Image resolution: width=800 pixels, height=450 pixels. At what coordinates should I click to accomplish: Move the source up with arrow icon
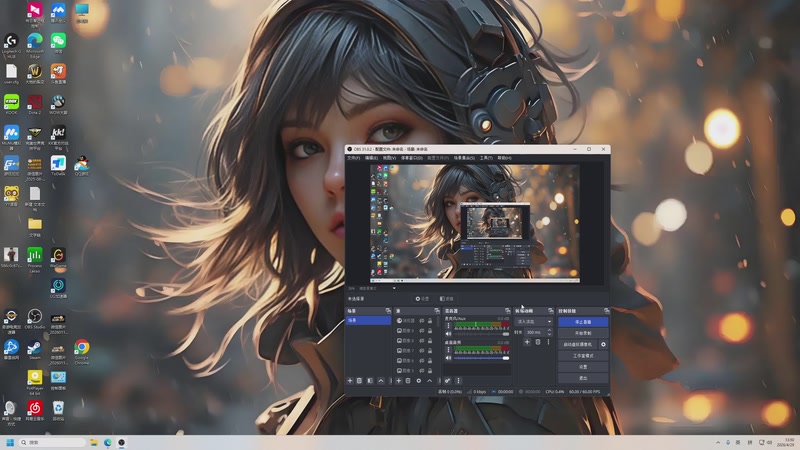point(430,381)
